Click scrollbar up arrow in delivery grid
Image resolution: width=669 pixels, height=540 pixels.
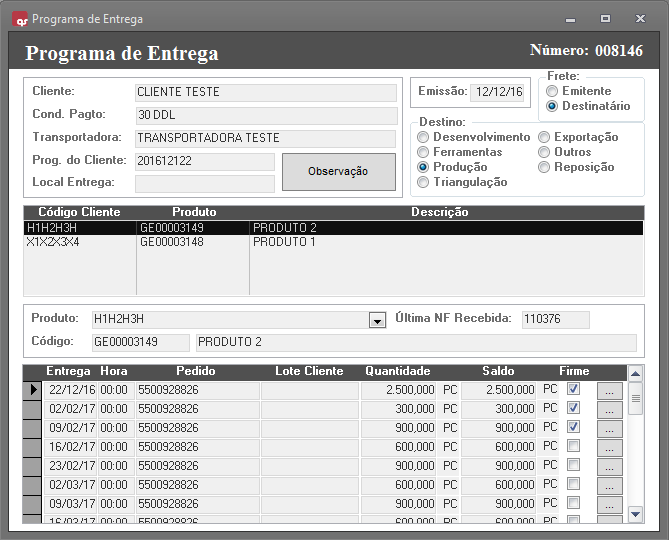pos(635,372)
